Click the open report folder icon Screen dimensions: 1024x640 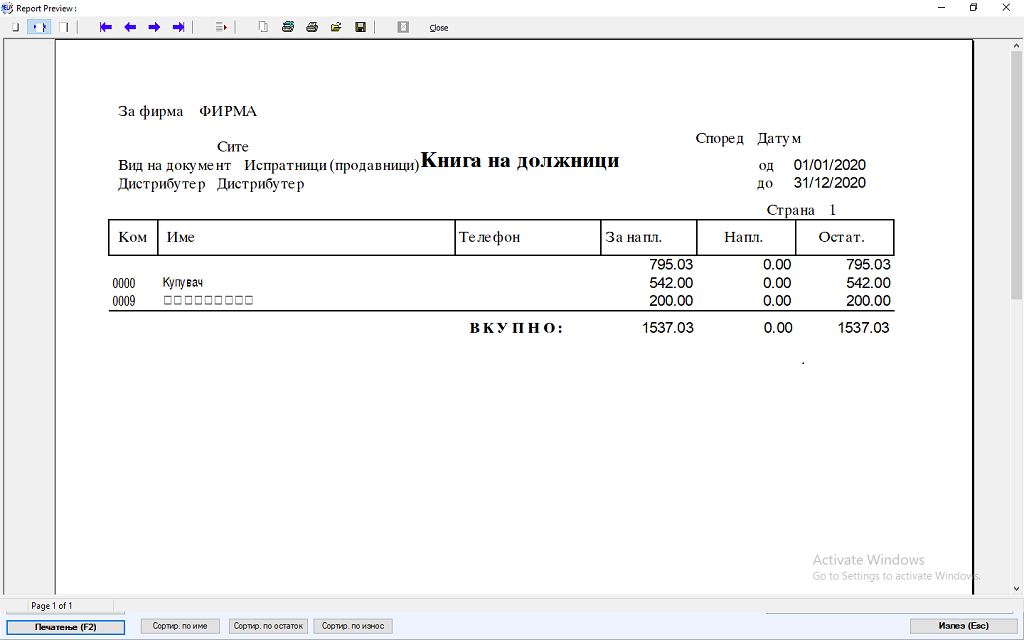pyautogui.click(x=336, y=27)
